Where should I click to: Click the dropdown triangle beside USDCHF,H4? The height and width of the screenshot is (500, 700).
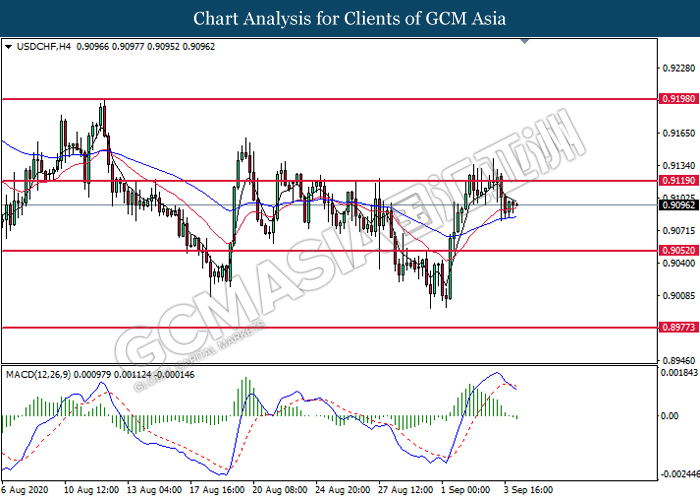tap(8, 47)
